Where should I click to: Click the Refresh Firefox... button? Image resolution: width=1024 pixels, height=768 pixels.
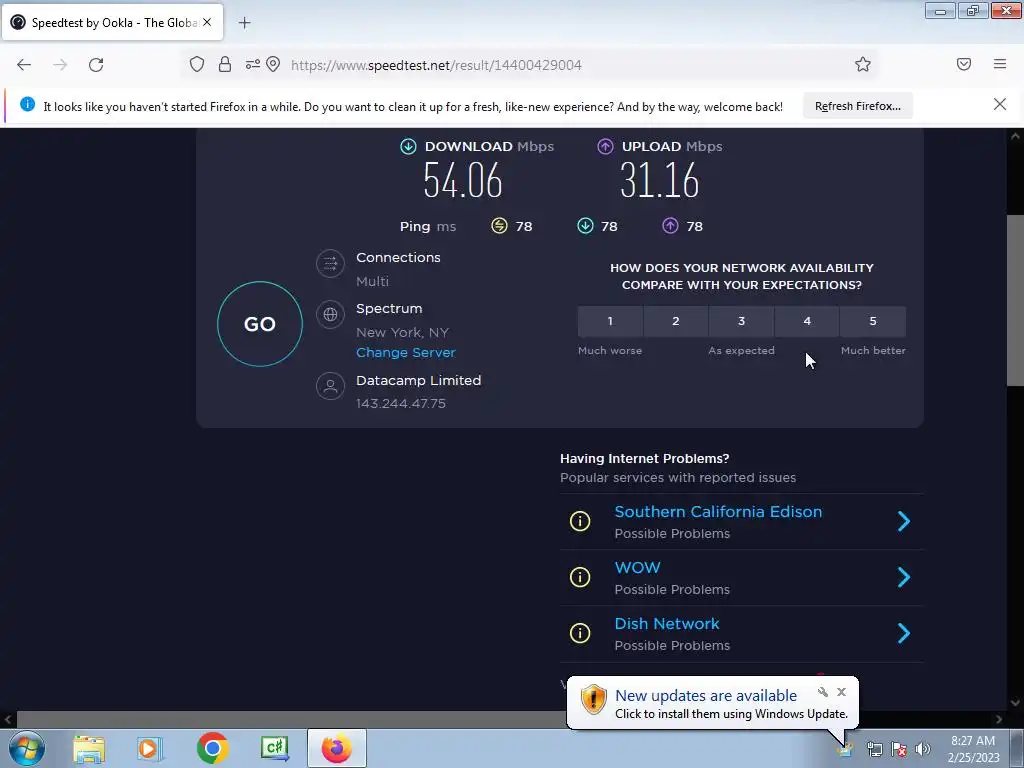[857, 106]
